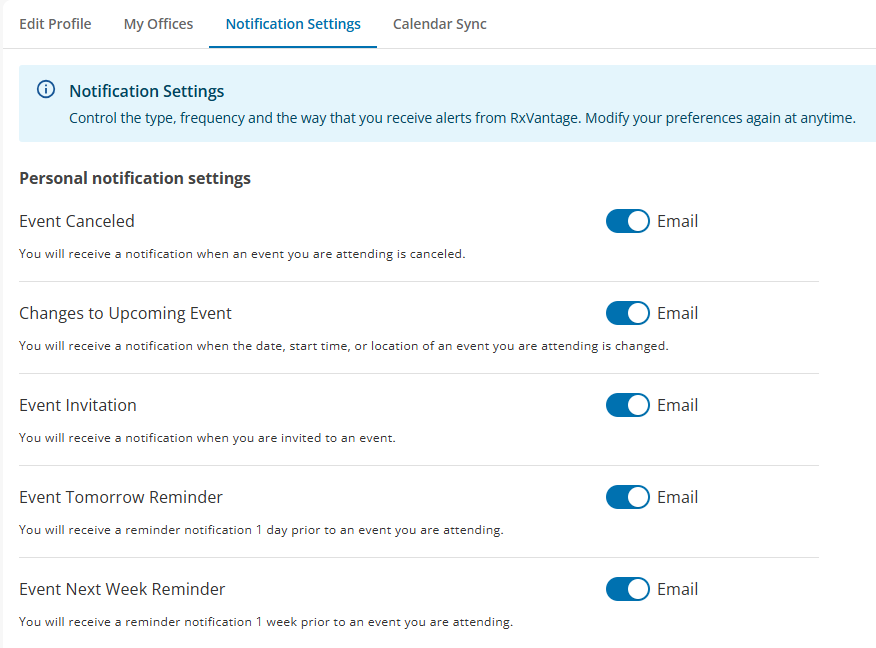The width and height of the screenshot is (876, 648).
Task: Select the Notification Settings tab
Action: click(x=292, y=23)
